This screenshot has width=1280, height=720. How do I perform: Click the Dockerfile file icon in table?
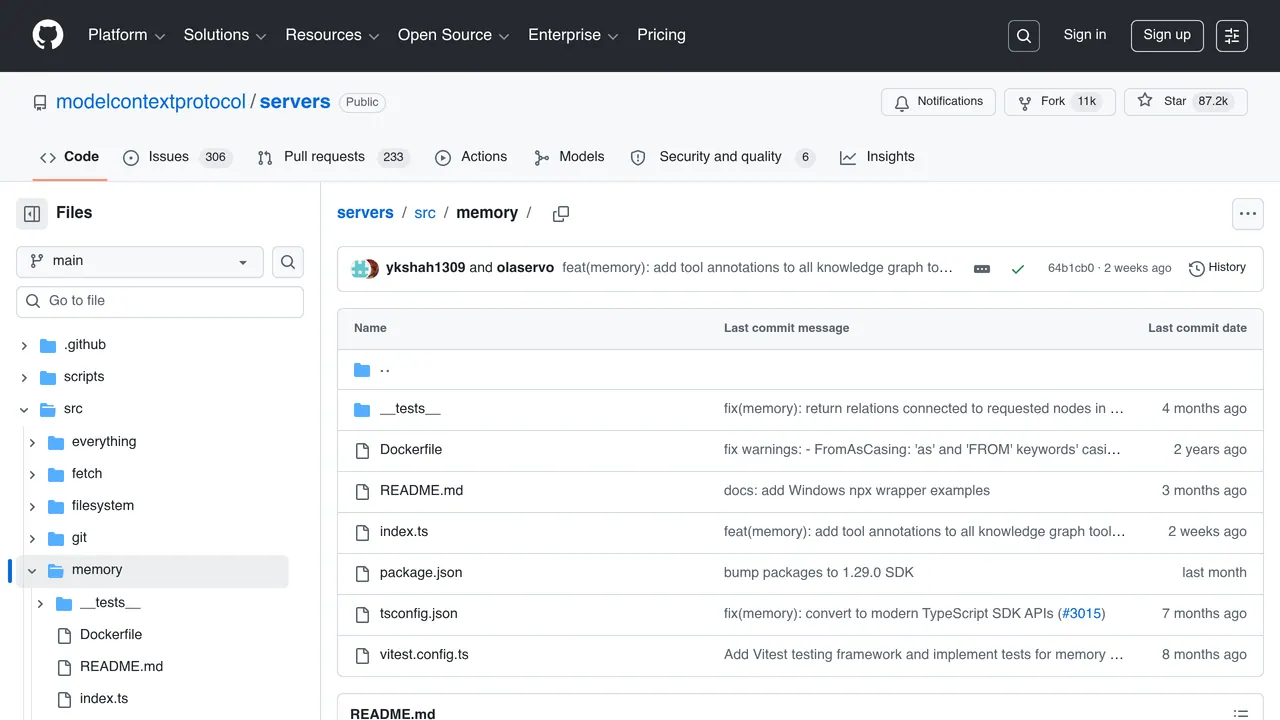pos(362,450)
